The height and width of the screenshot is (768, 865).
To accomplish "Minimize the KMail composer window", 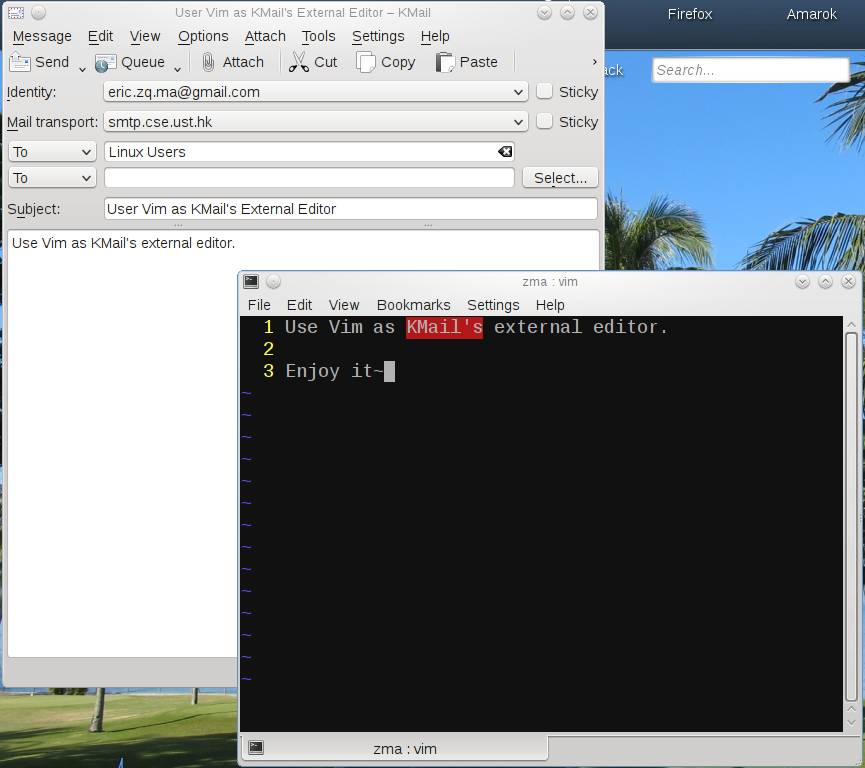I will 544,13.
